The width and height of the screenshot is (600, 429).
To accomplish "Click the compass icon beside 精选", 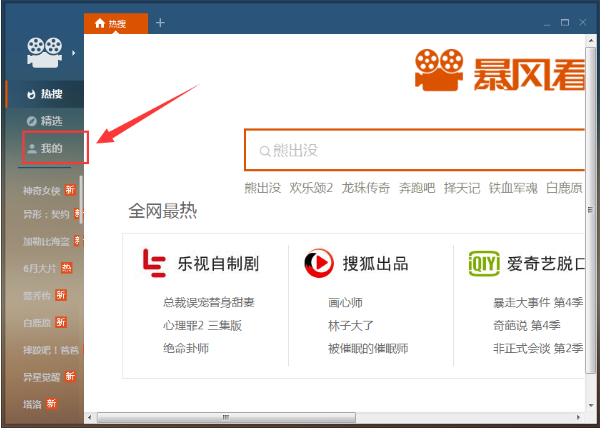I will tap(31, 121).
